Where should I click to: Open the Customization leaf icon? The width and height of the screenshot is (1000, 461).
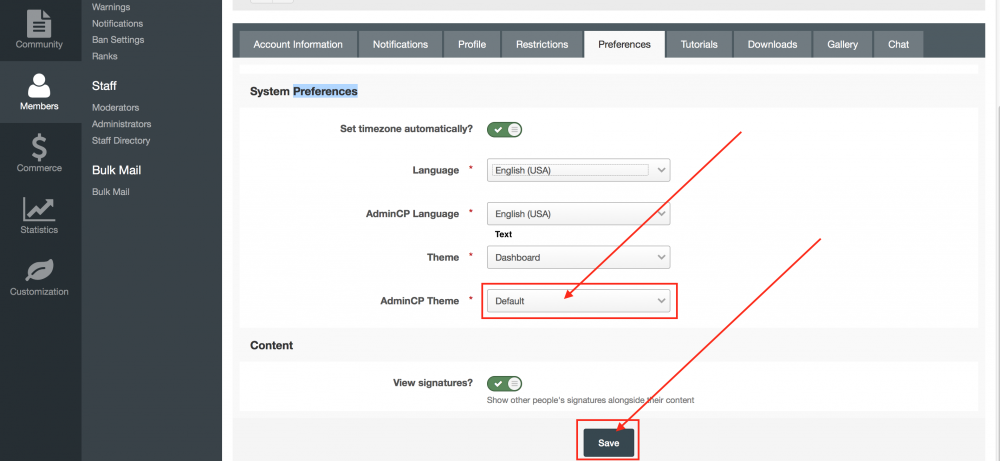pos(39,276)
